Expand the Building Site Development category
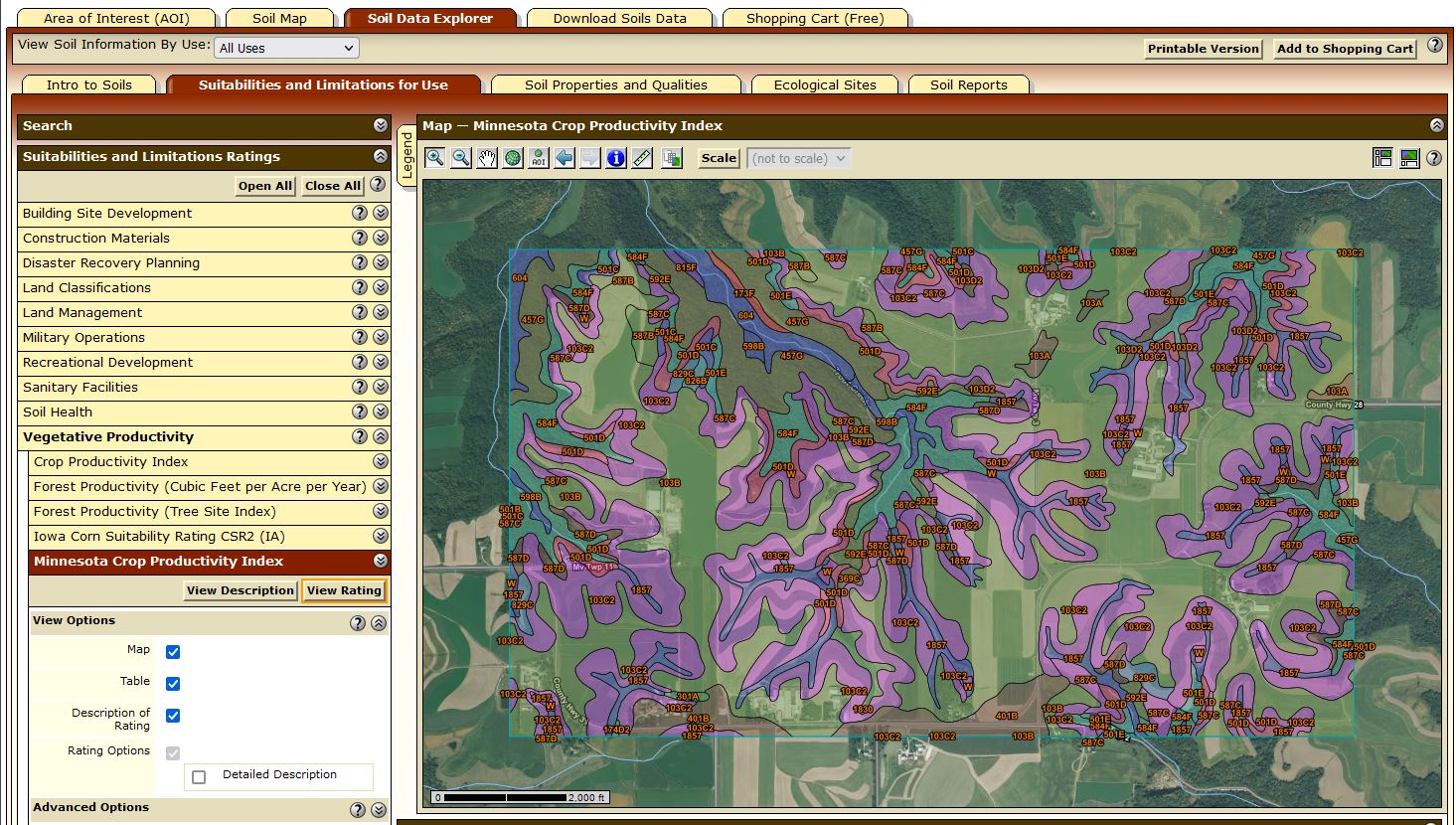Image resolution: width=1456 pixels, height=825 pixels. [381, 213]
